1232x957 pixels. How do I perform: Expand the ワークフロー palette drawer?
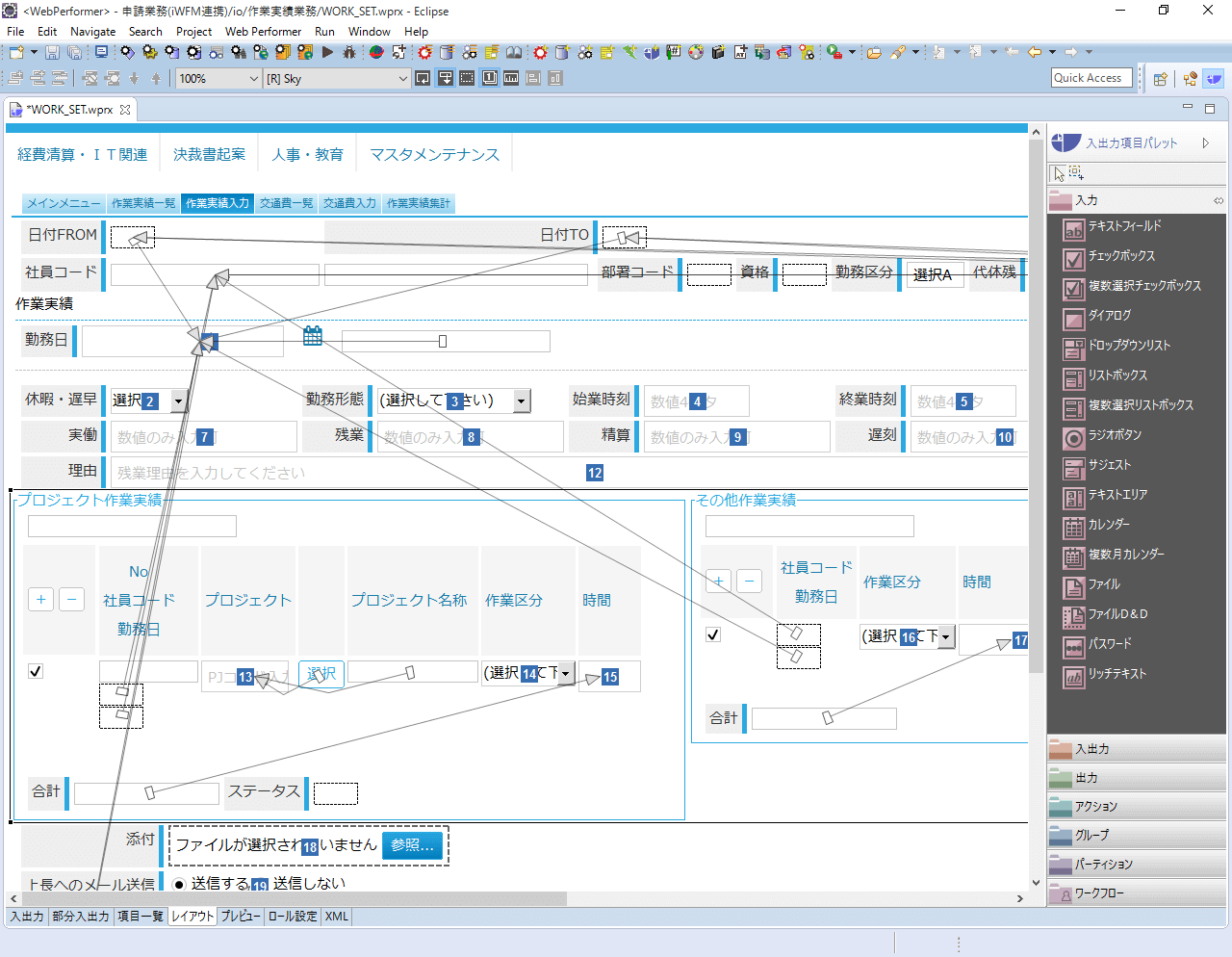tap(1137, 892)
